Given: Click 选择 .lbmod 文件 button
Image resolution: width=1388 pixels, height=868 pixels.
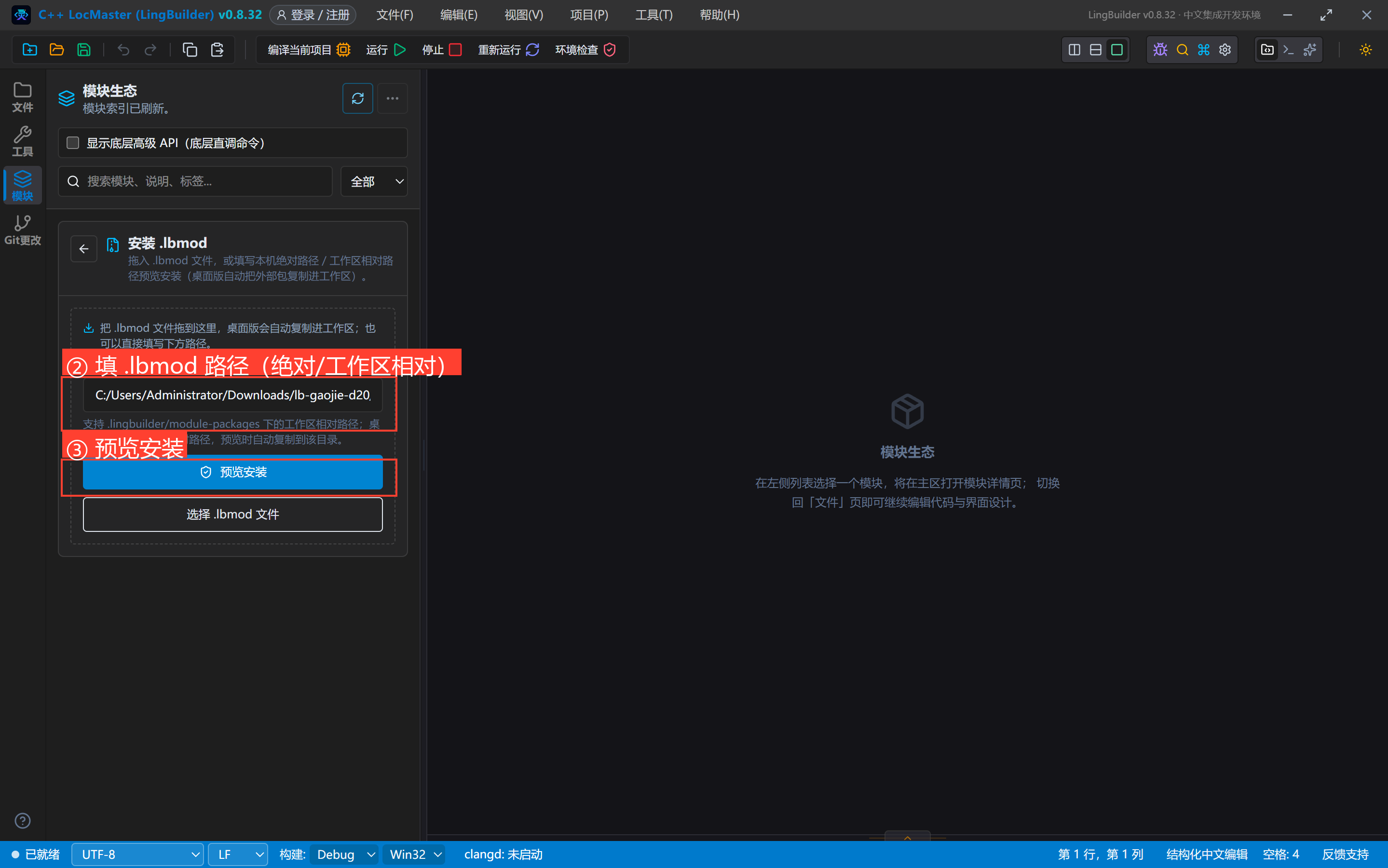Looking at the screenshot, I should [x=232, y=515].
